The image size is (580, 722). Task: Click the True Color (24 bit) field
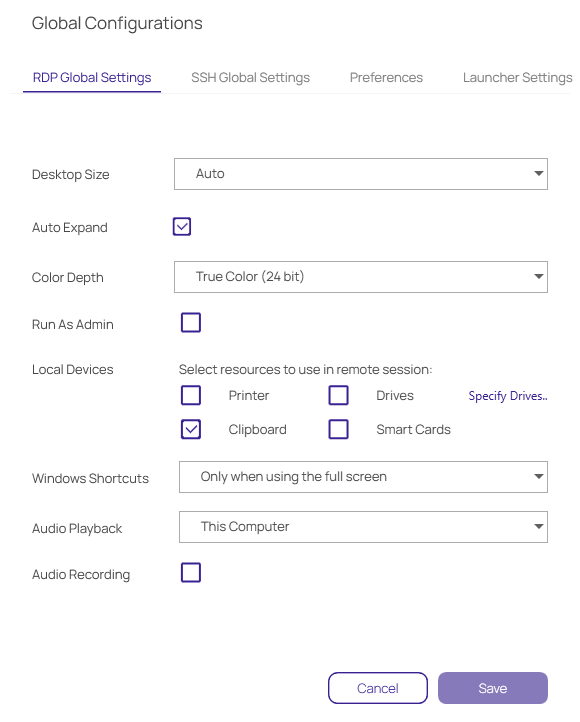pos(360,277)
